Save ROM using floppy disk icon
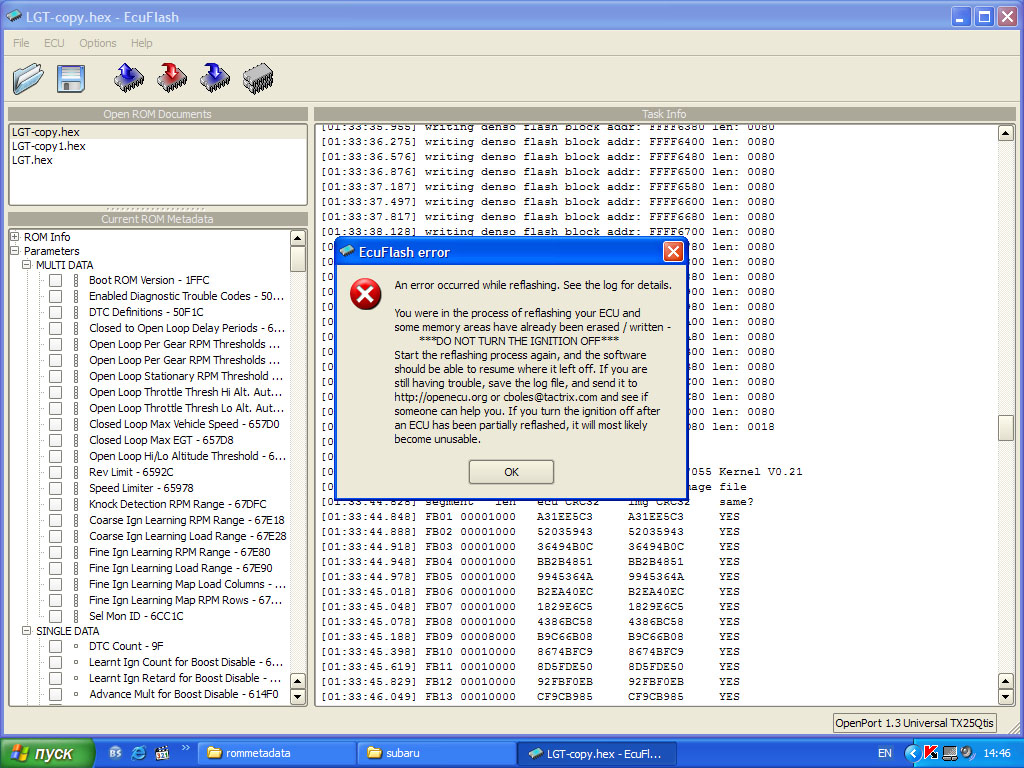 click(x=71, y=79)
